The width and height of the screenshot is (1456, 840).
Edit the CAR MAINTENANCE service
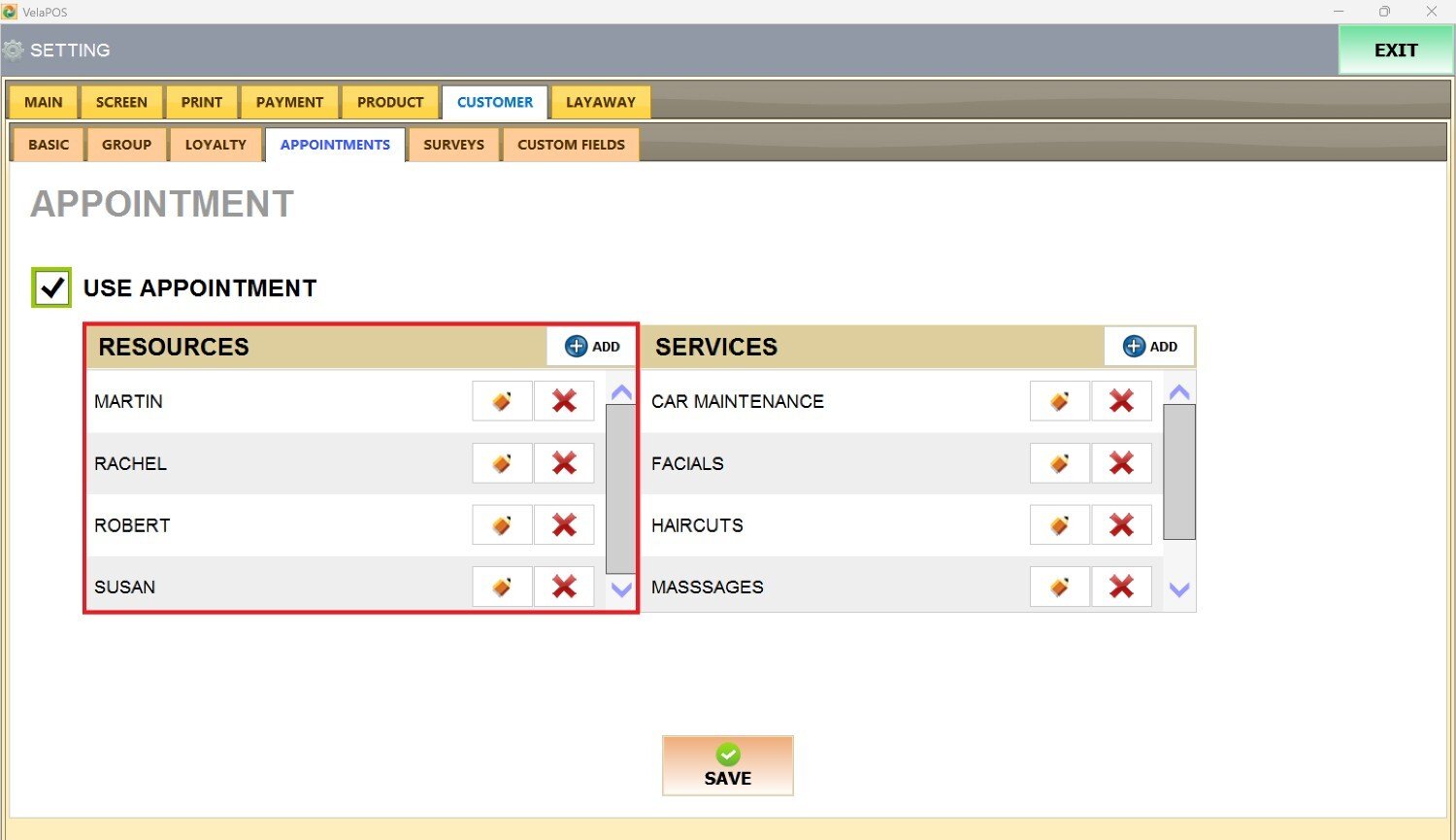pos(1059,401)
